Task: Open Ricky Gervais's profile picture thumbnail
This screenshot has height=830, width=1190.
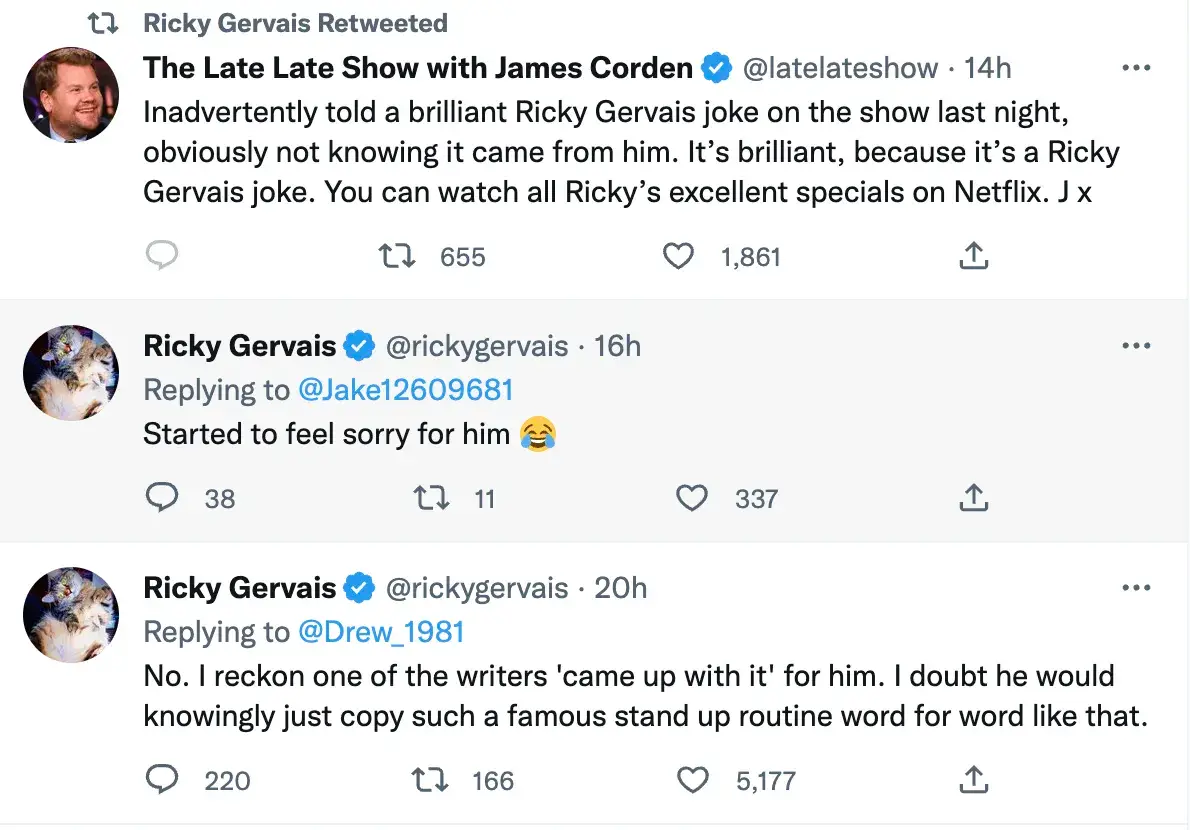Action: click(x=70, y=372)
